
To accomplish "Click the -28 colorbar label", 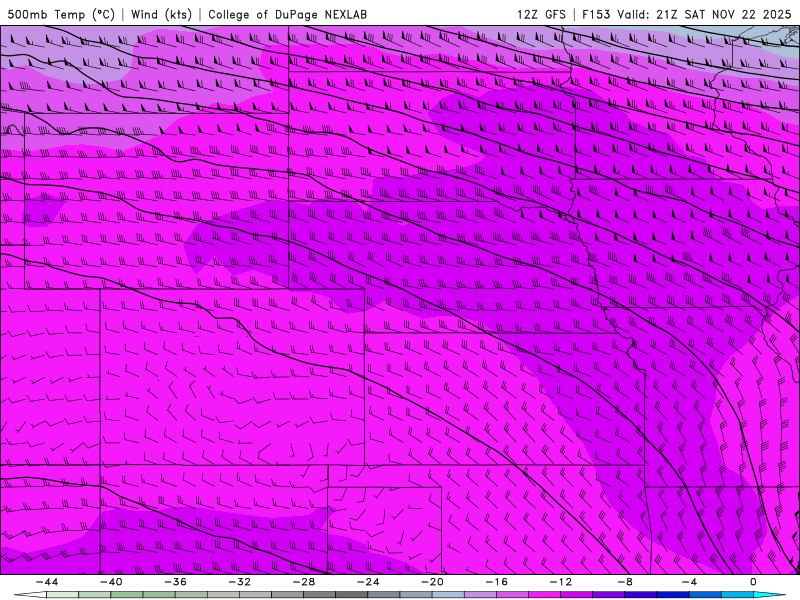I will (x=304, y=582).
